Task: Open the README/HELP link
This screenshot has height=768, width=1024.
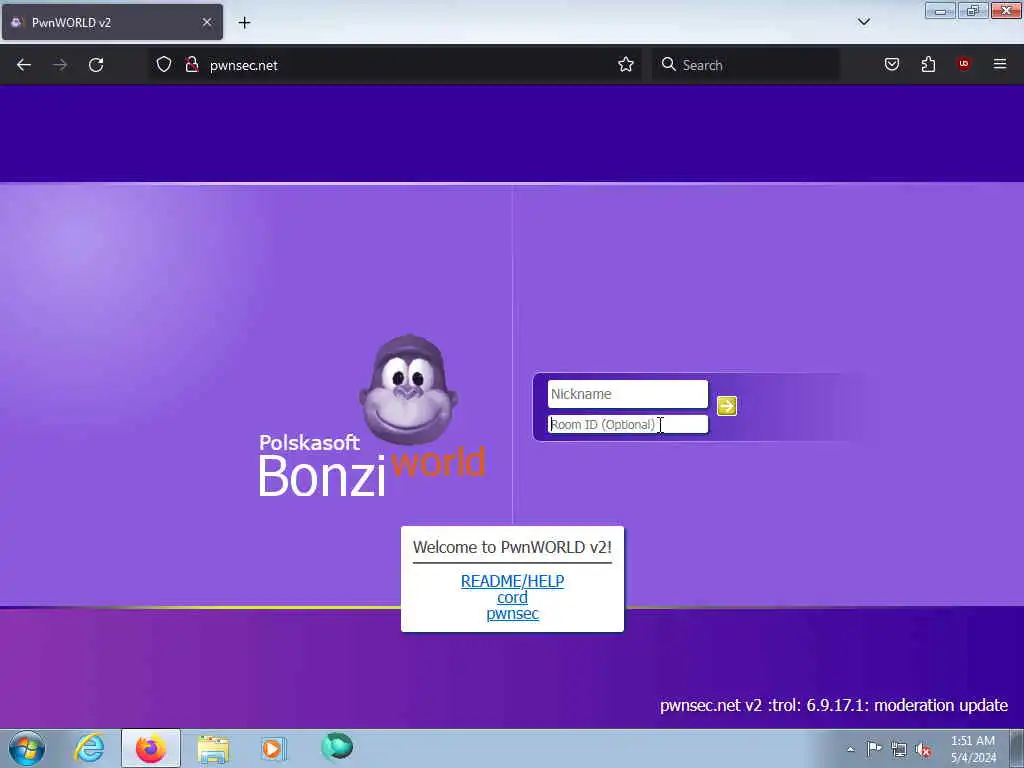Action: click(513, 581)
